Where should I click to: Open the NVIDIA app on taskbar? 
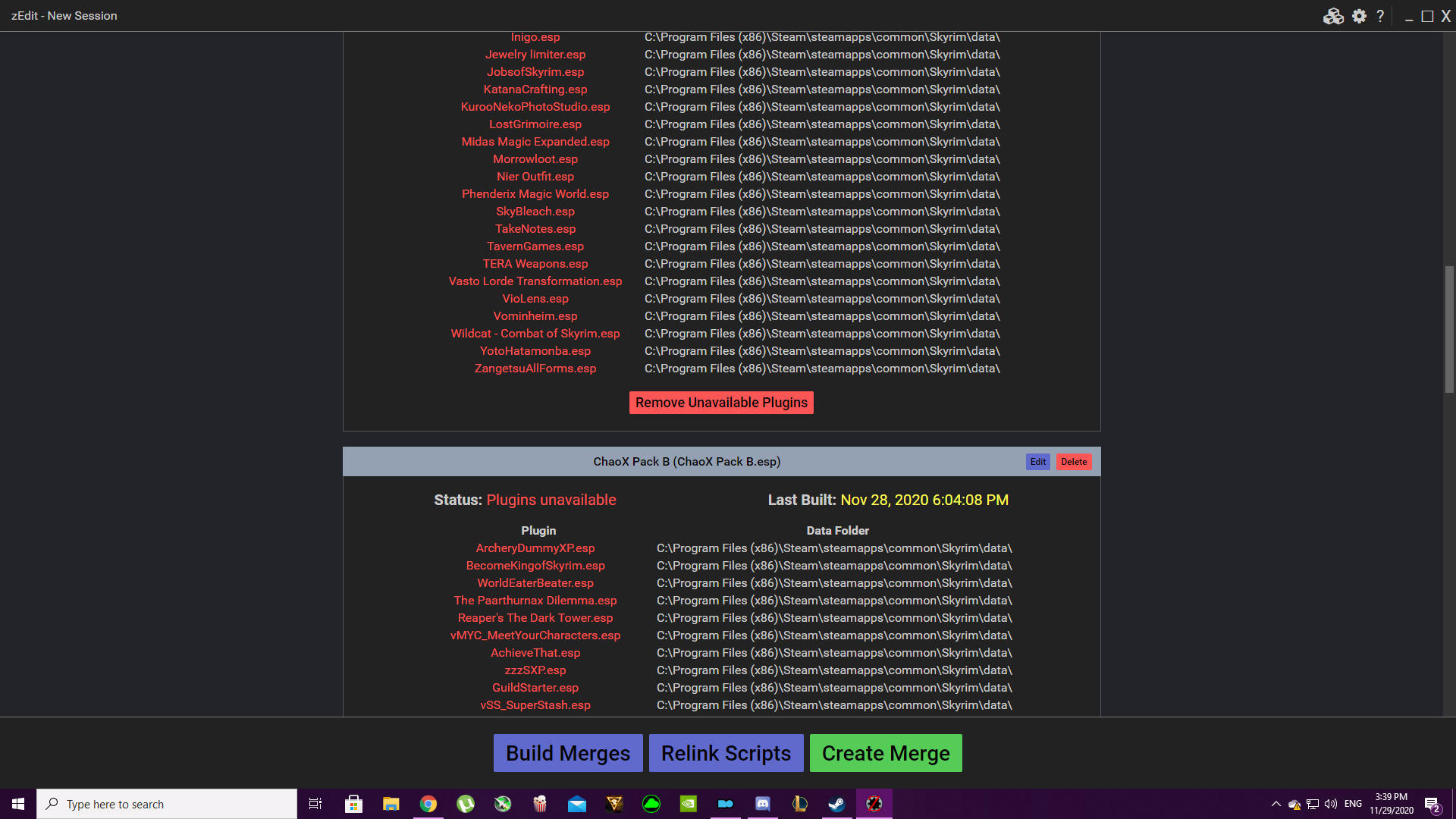point(689,804)
